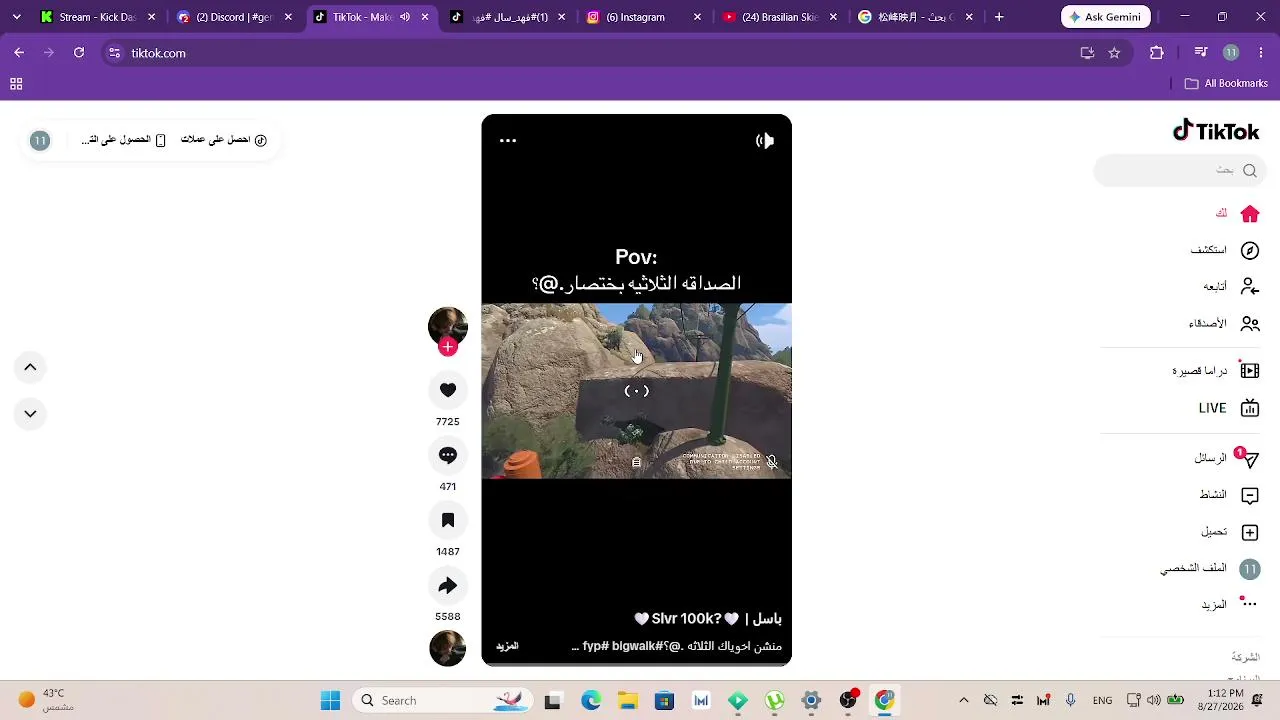Switch to the YouTube Brasilian tab
Viewport: 1280px width, 720px height.
click(781, 17)
